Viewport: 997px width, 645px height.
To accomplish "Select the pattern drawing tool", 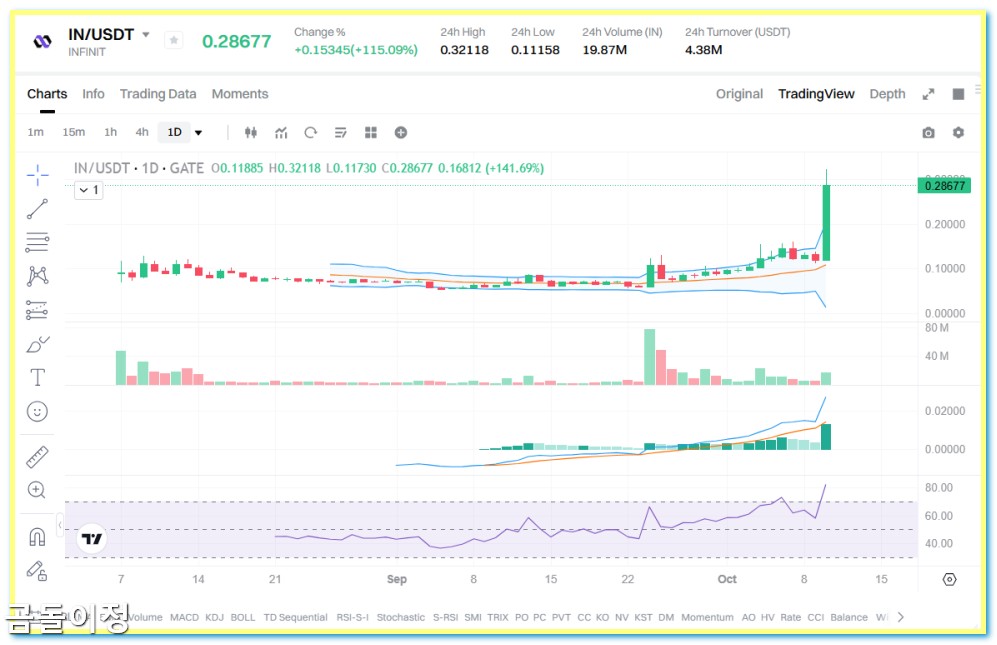I will pos(38,275).
